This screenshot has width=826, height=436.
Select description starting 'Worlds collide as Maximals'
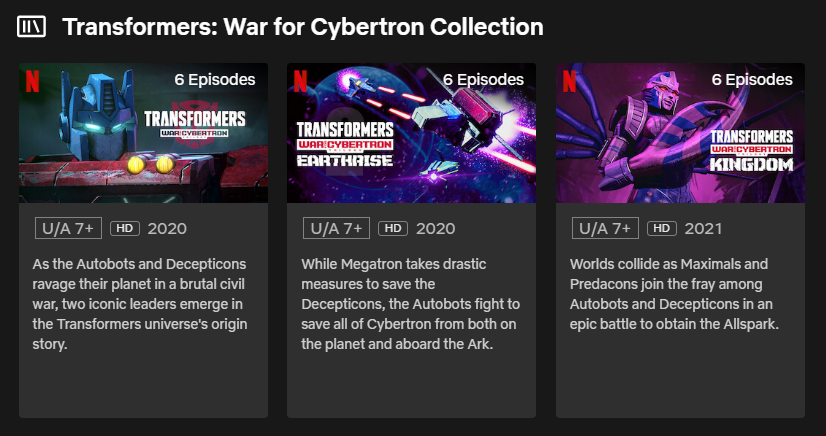674,294
